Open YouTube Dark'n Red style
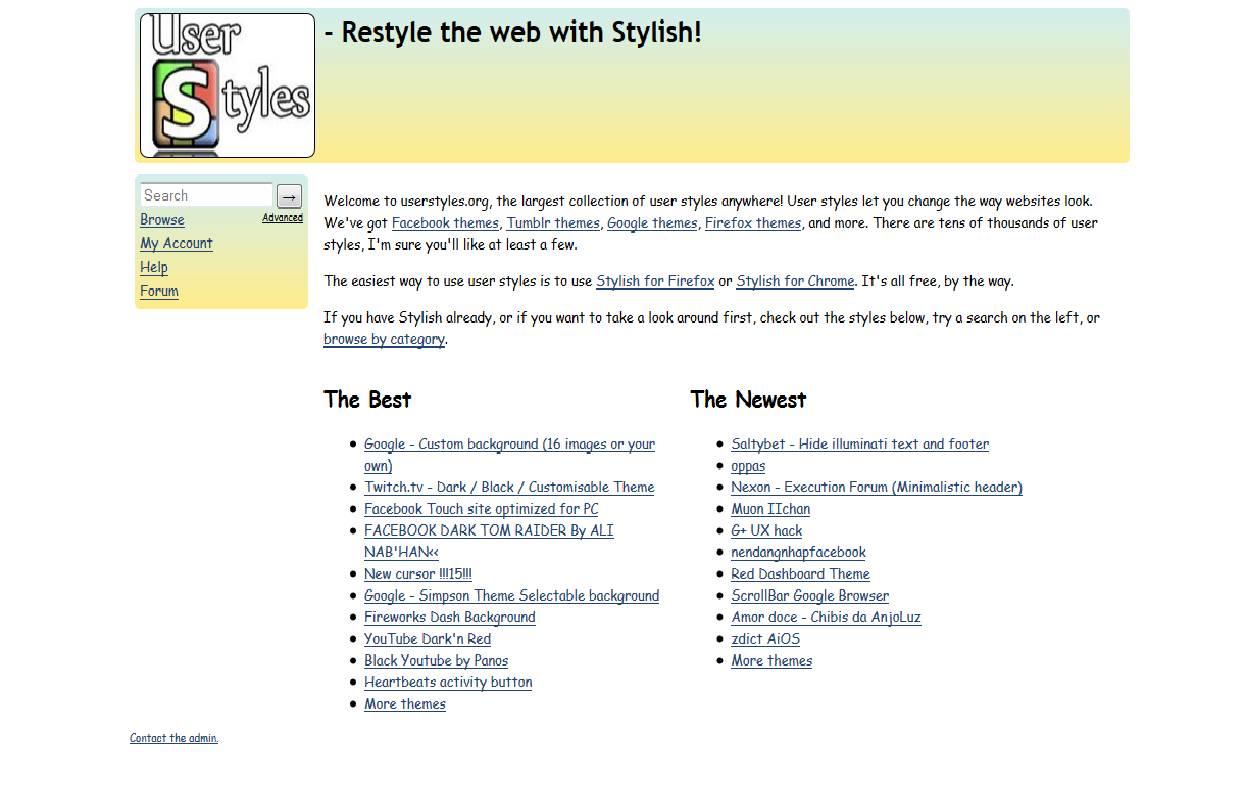 [x=427, y=639]
